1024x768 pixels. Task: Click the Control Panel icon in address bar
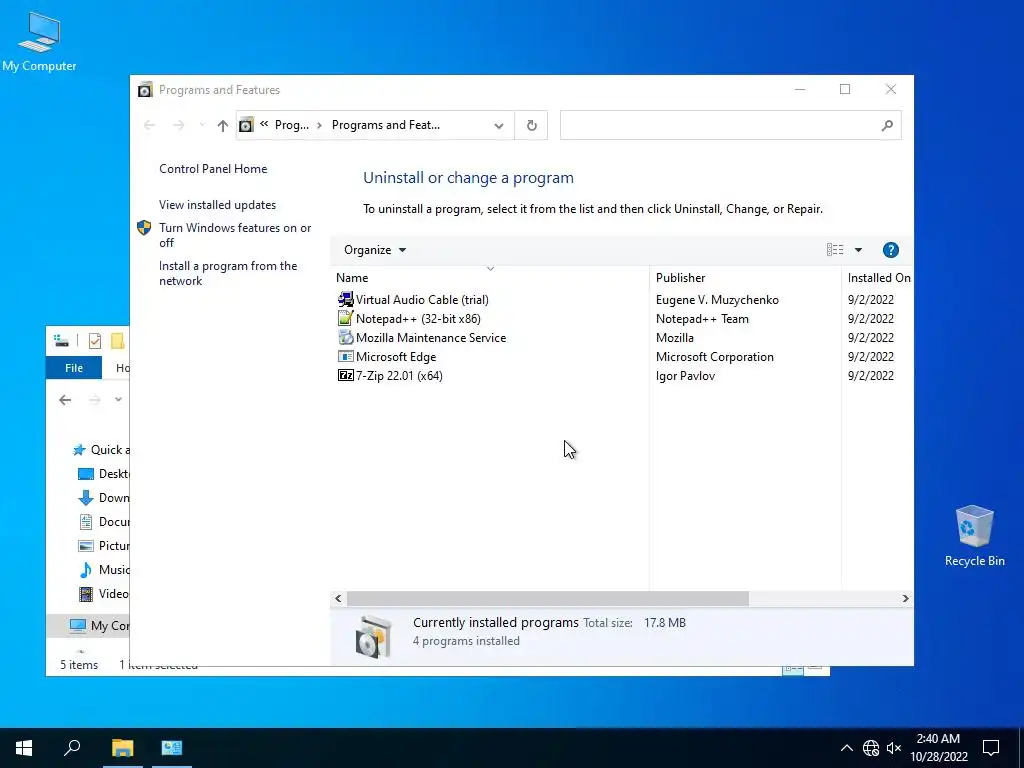(x=246, y=125)
